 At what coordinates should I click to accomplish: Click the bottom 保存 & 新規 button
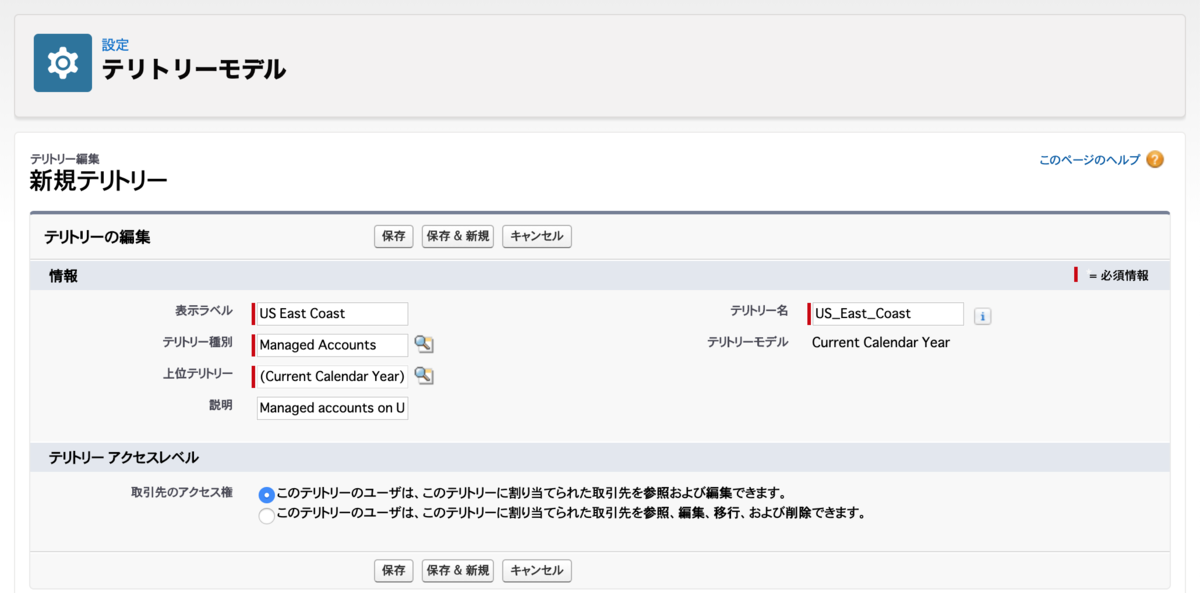pyautogui.click(x=457, y=570)
